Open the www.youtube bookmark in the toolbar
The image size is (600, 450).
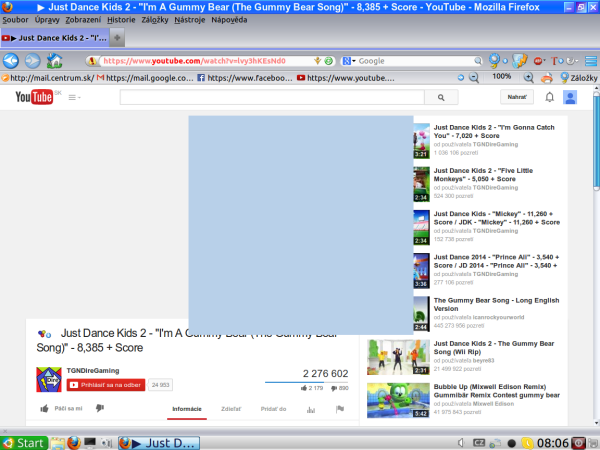346,78
